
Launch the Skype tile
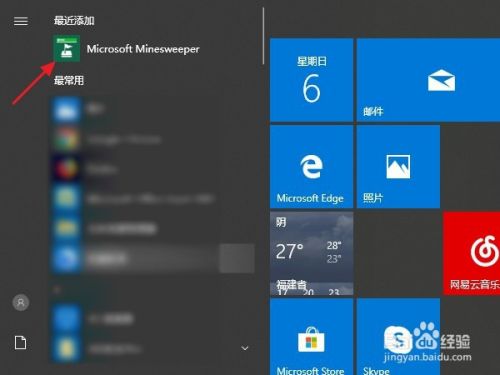(x=398, y=337)
